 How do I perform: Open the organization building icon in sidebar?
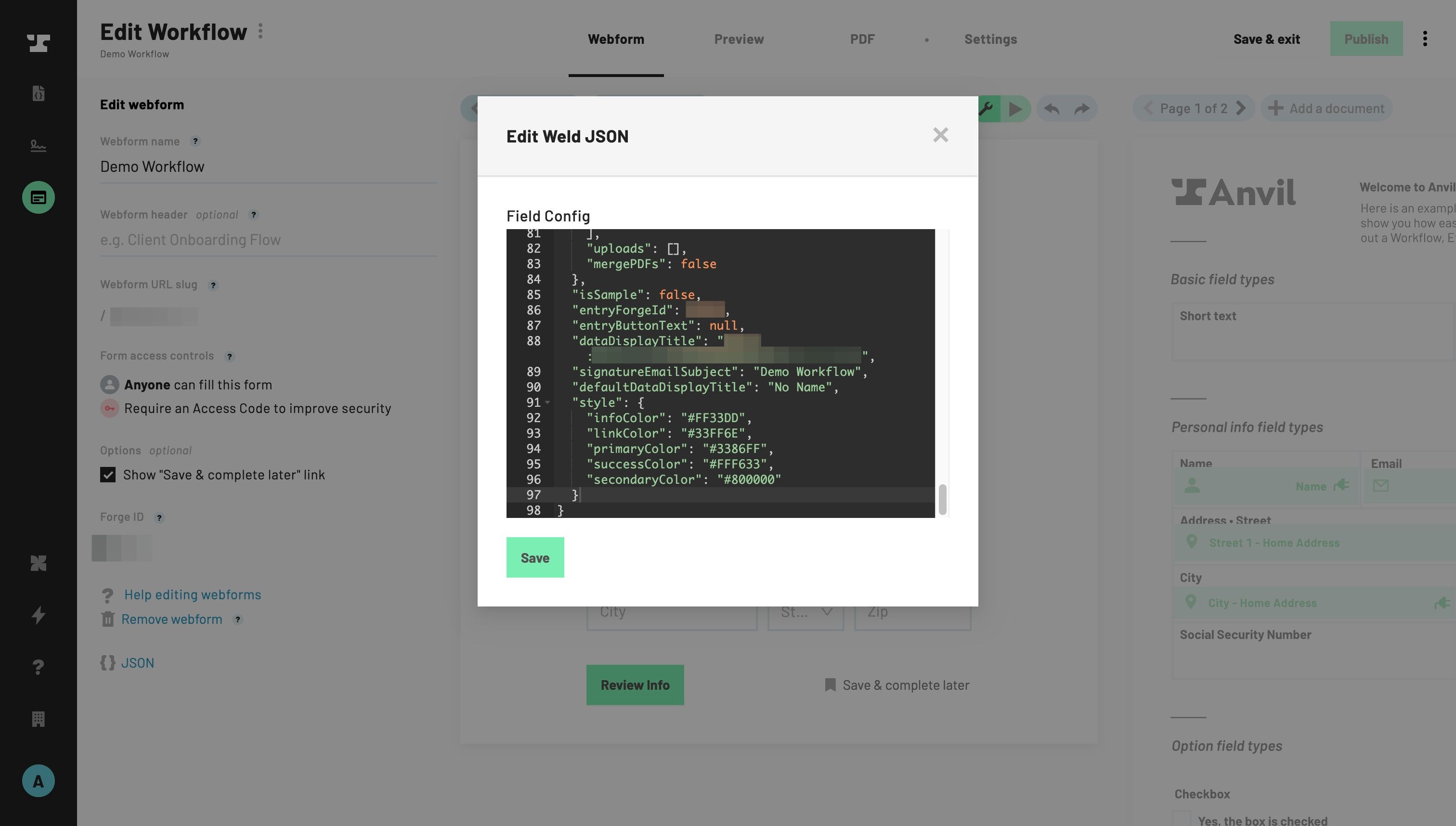point(38,719)
